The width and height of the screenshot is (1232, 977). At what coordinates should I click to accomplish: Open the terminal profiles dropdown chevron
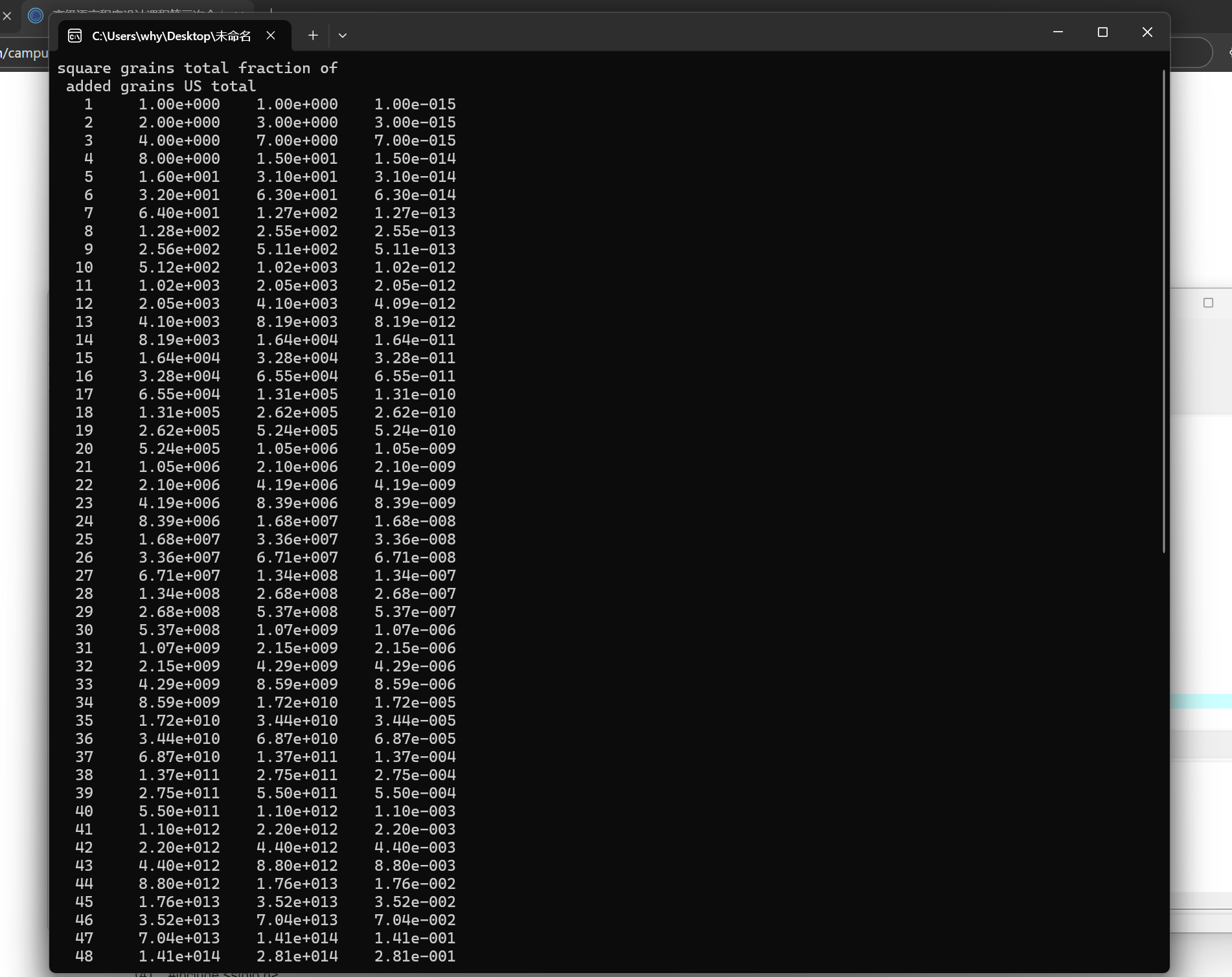(343, 36)
